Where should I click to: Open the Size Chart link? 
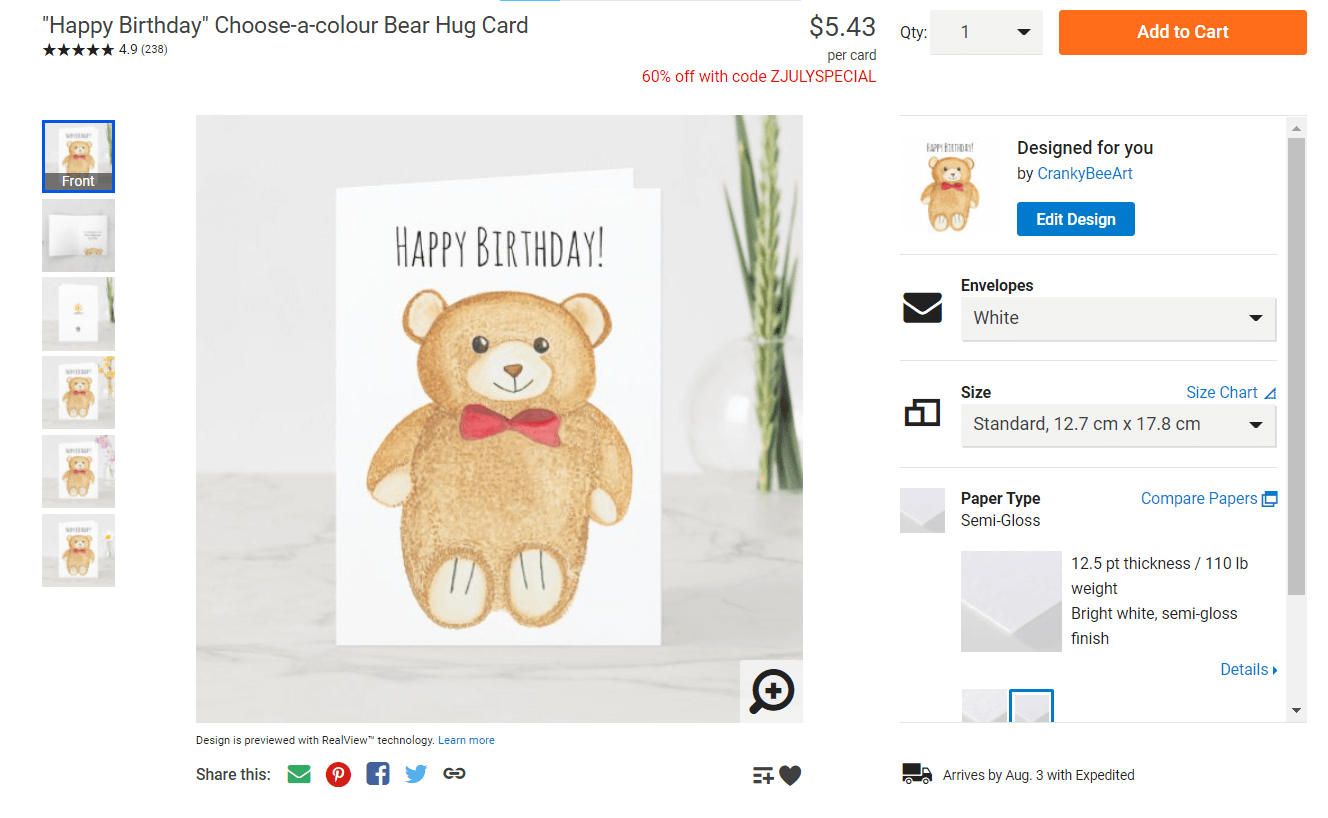point(1230,392)
